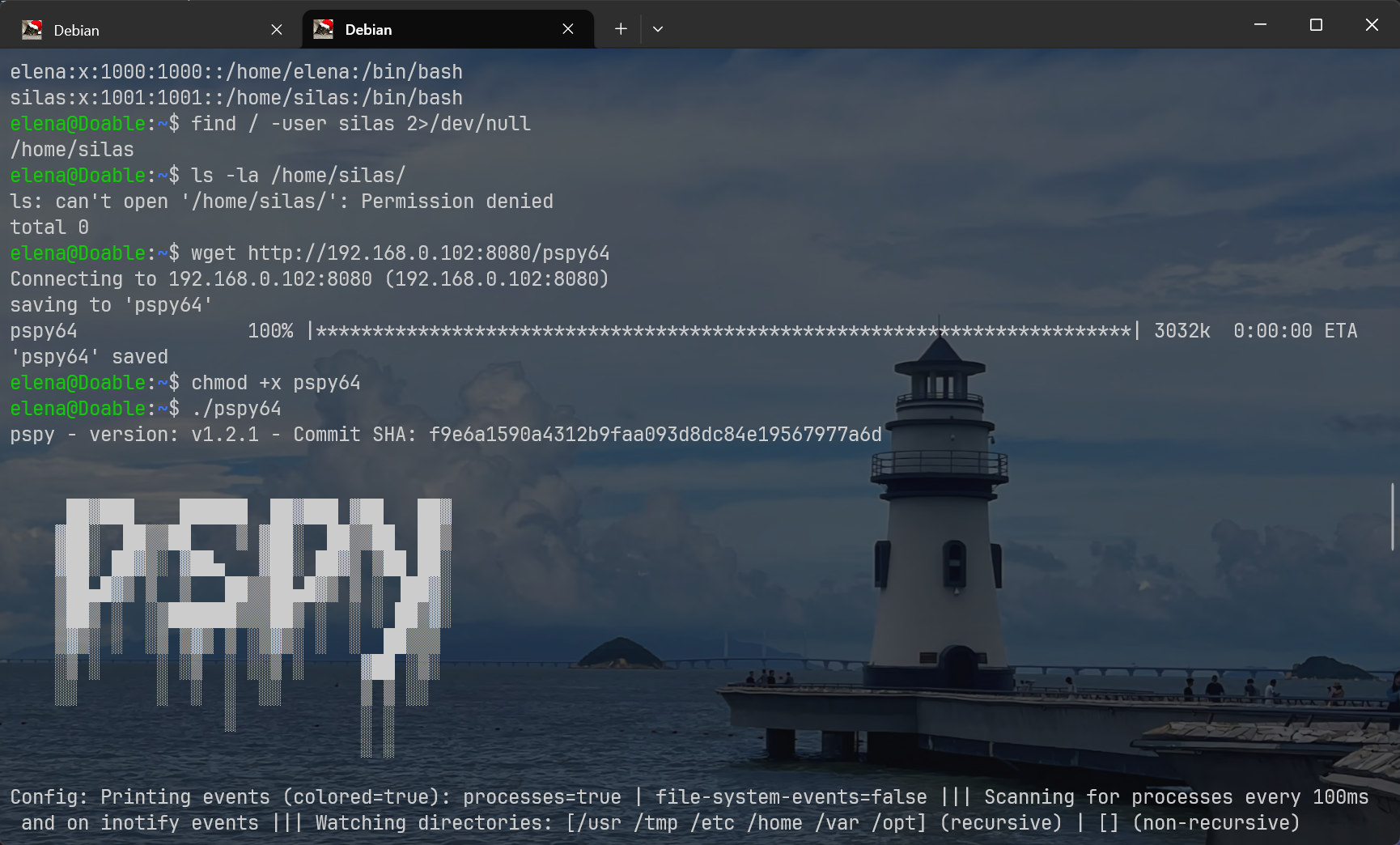Click the asterisk download progress bar
This screenshot has width=1400, height=845.
(x=724, y=331)
